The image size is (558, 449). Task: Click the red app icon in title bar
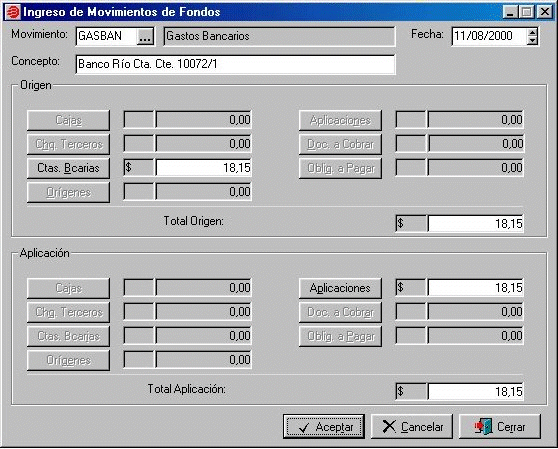point(13,12)
